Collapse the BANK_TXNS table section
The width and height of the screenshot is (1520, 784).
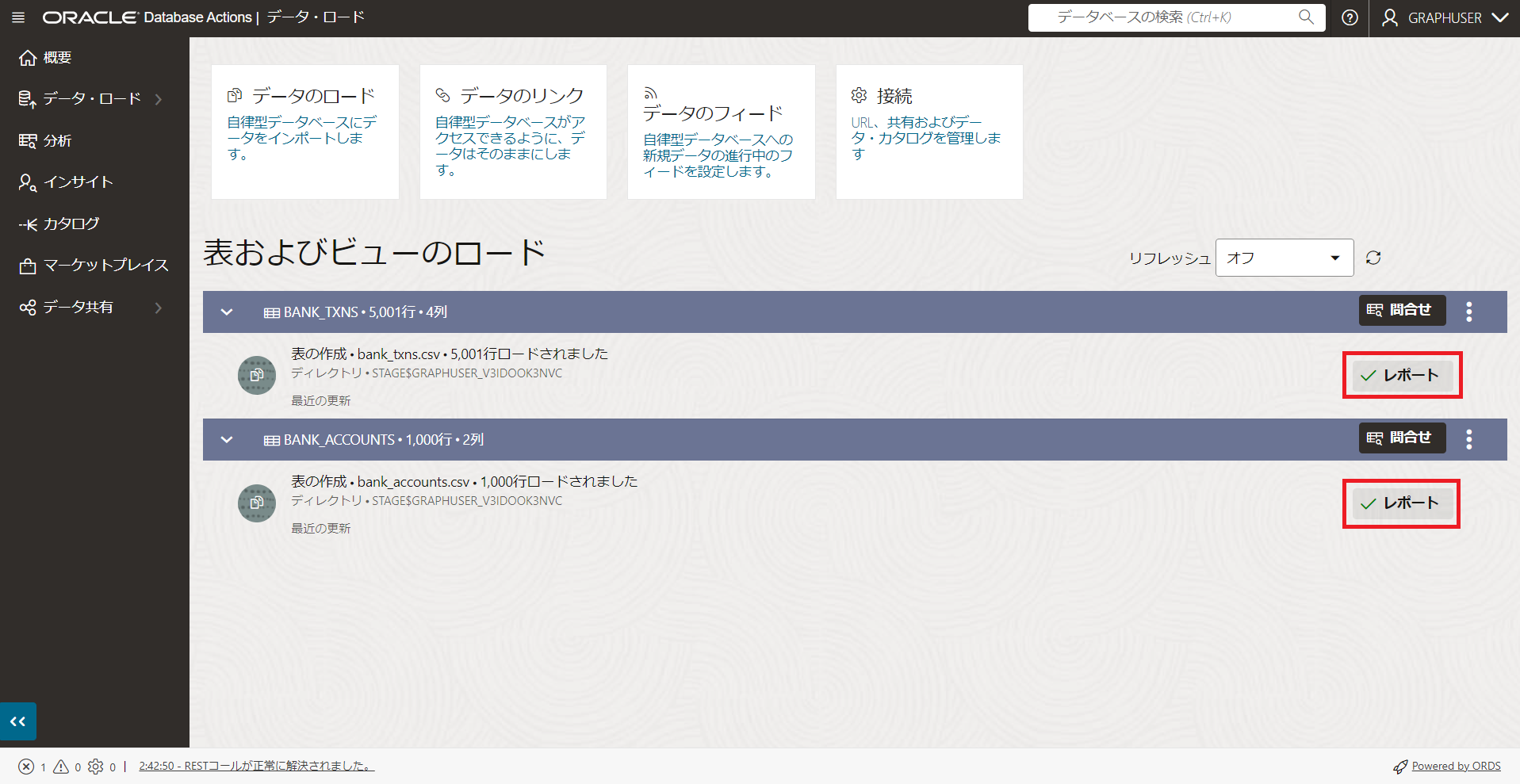click(x=226, y=312)
